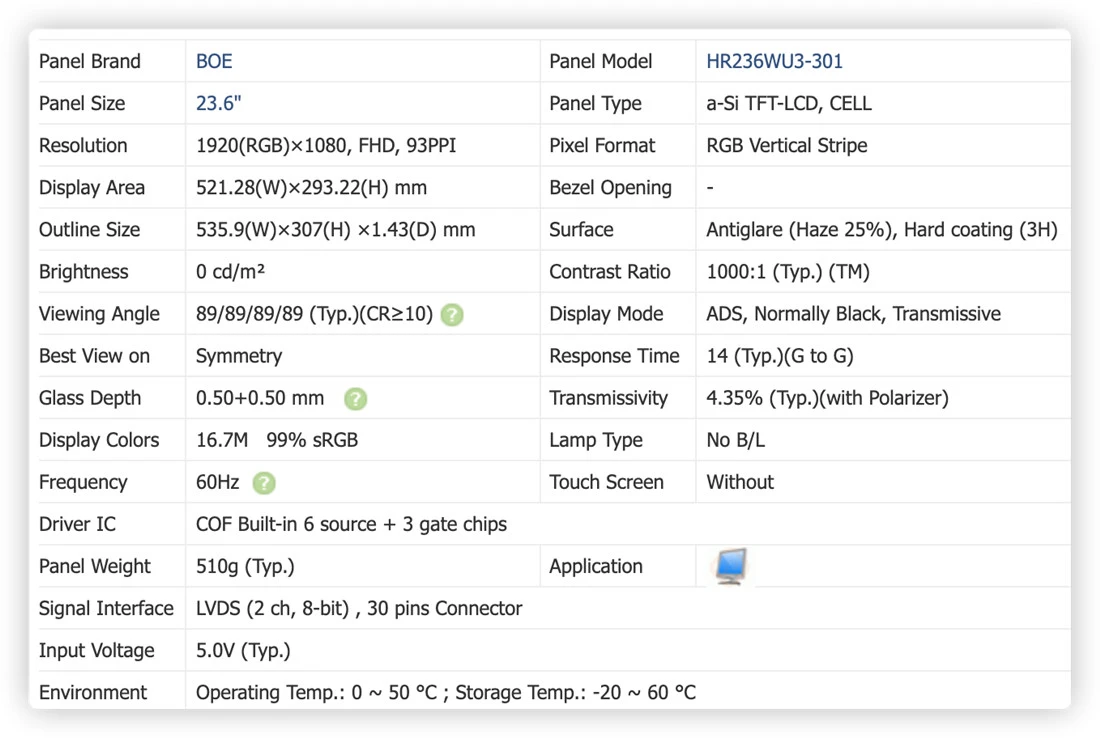Open the HR236WU3-301 panel model link
The width and height of the screenshot is (1100, 738).
774,61
